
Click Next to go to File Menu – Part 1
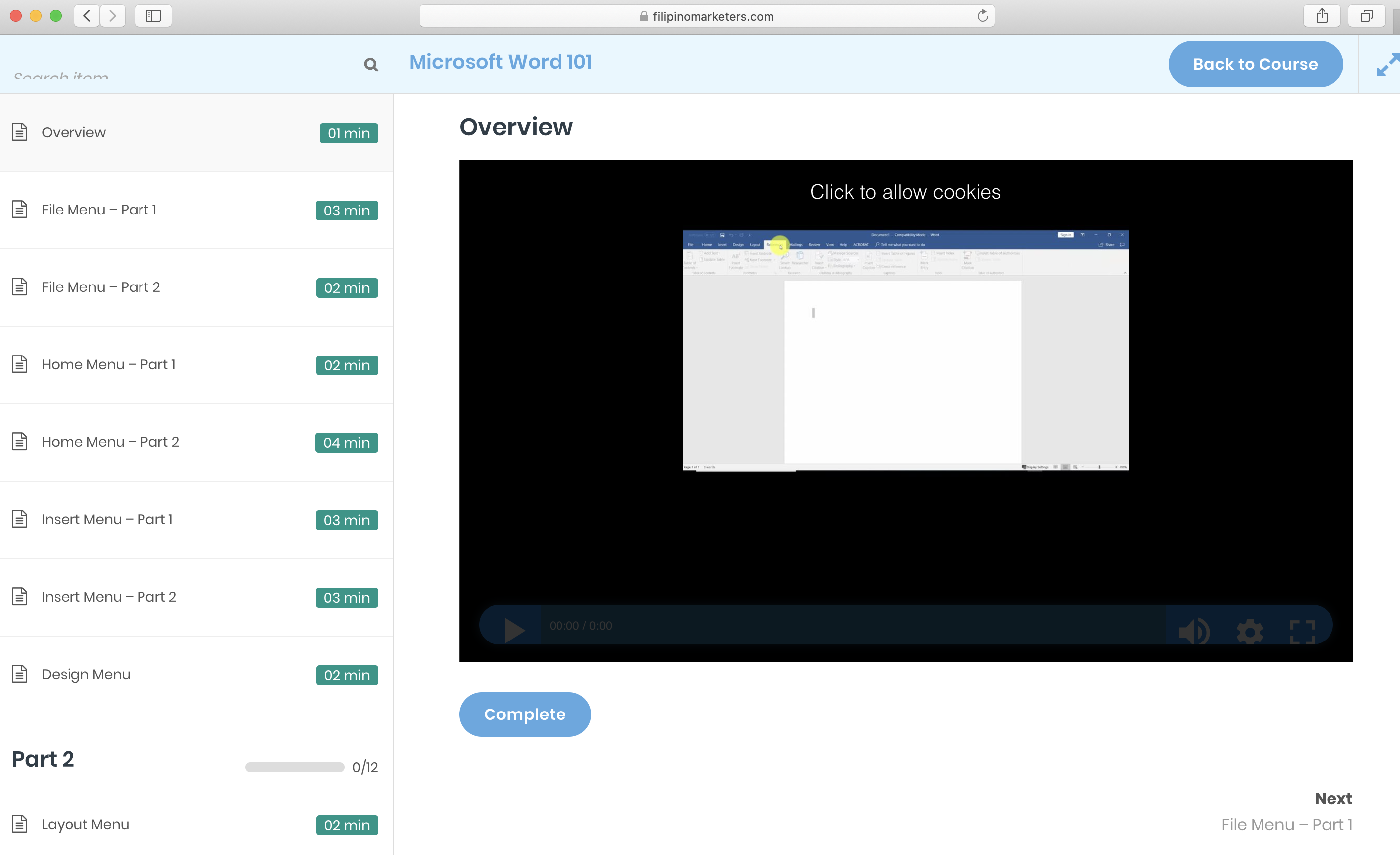pos(1333,799)
